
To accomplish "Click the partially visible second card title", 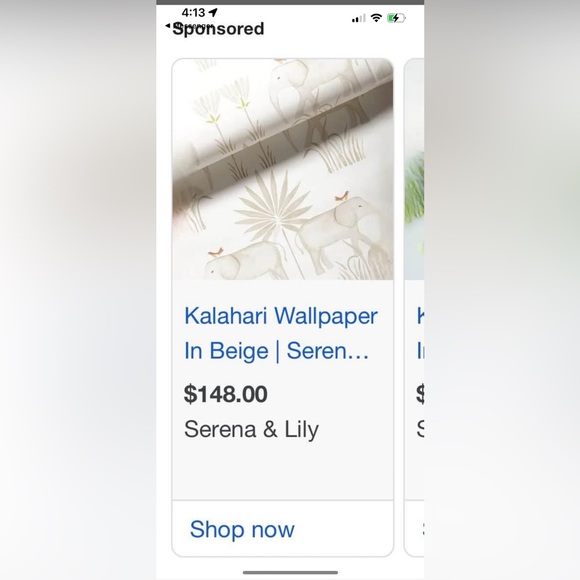I will pos(420,333).
